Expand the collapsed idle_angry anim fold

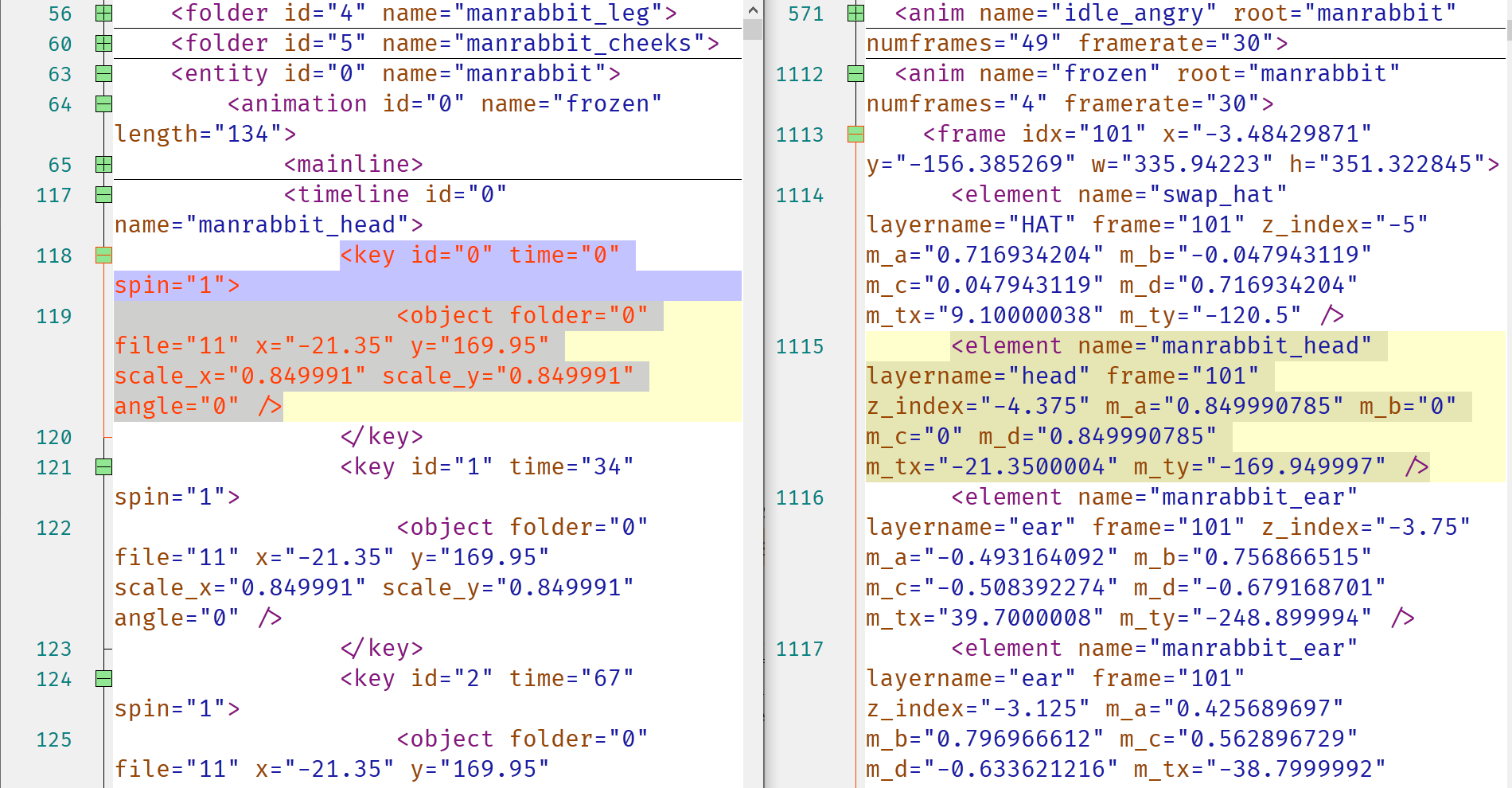point(855,14)
